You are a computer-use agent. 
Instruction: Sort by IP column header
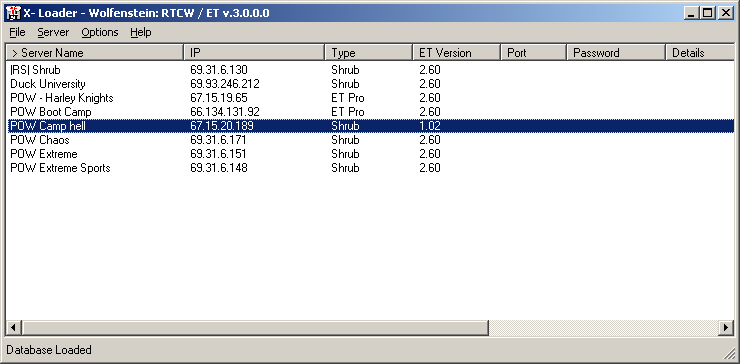click(254, 52)
